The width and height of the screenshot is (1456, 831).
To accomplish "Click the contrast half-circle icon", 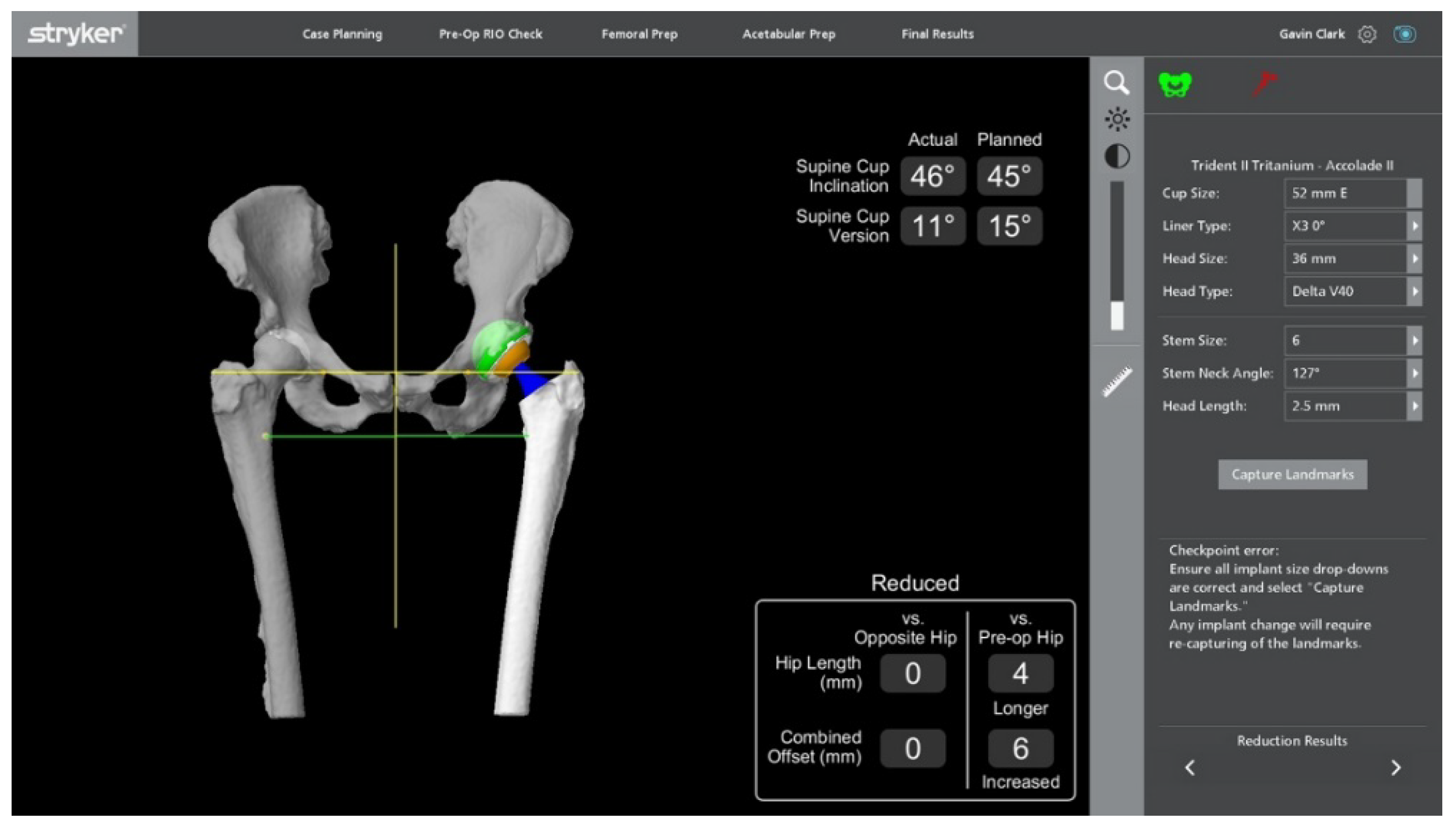I will click(1116, 156).
